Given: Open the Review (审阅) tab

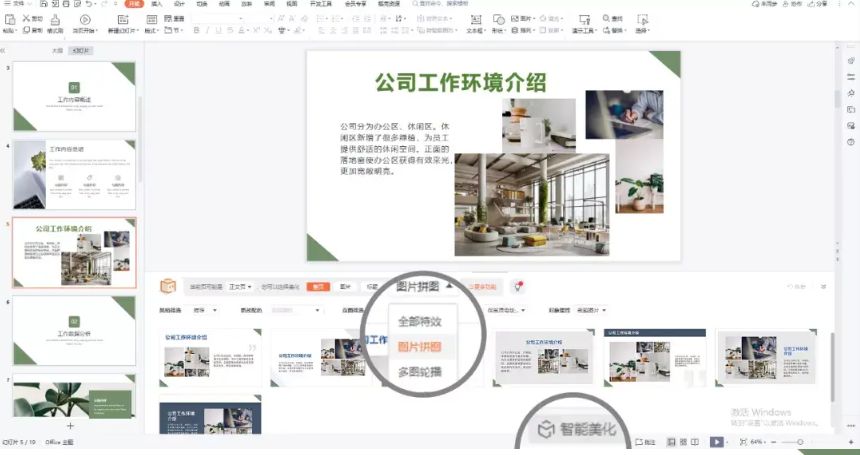Looking at the screenshot, I should pos(269,4).
